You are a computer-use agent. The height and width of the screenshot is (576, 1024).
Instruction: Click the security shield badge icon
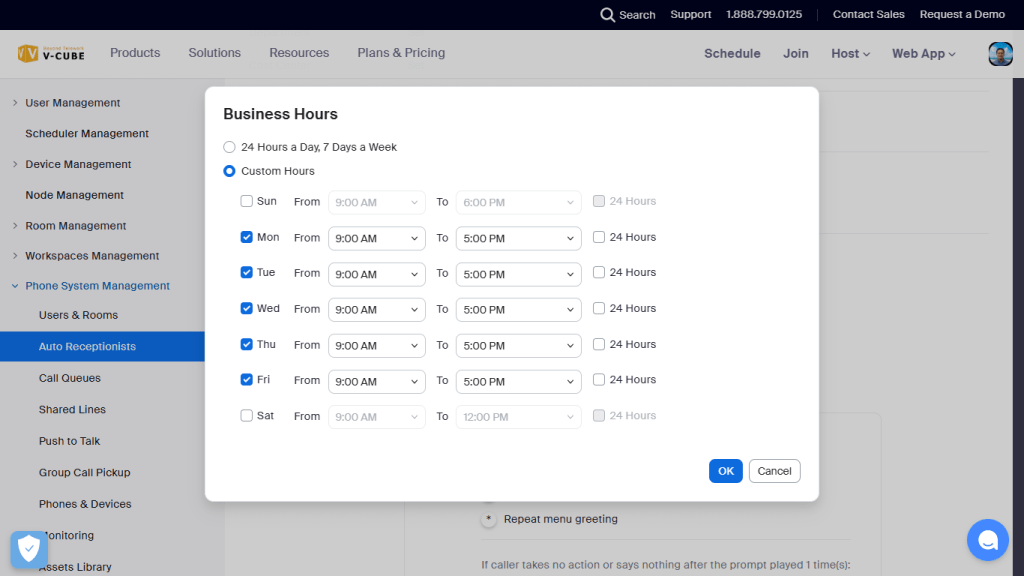pyautogui.click(x=29, y=549)
